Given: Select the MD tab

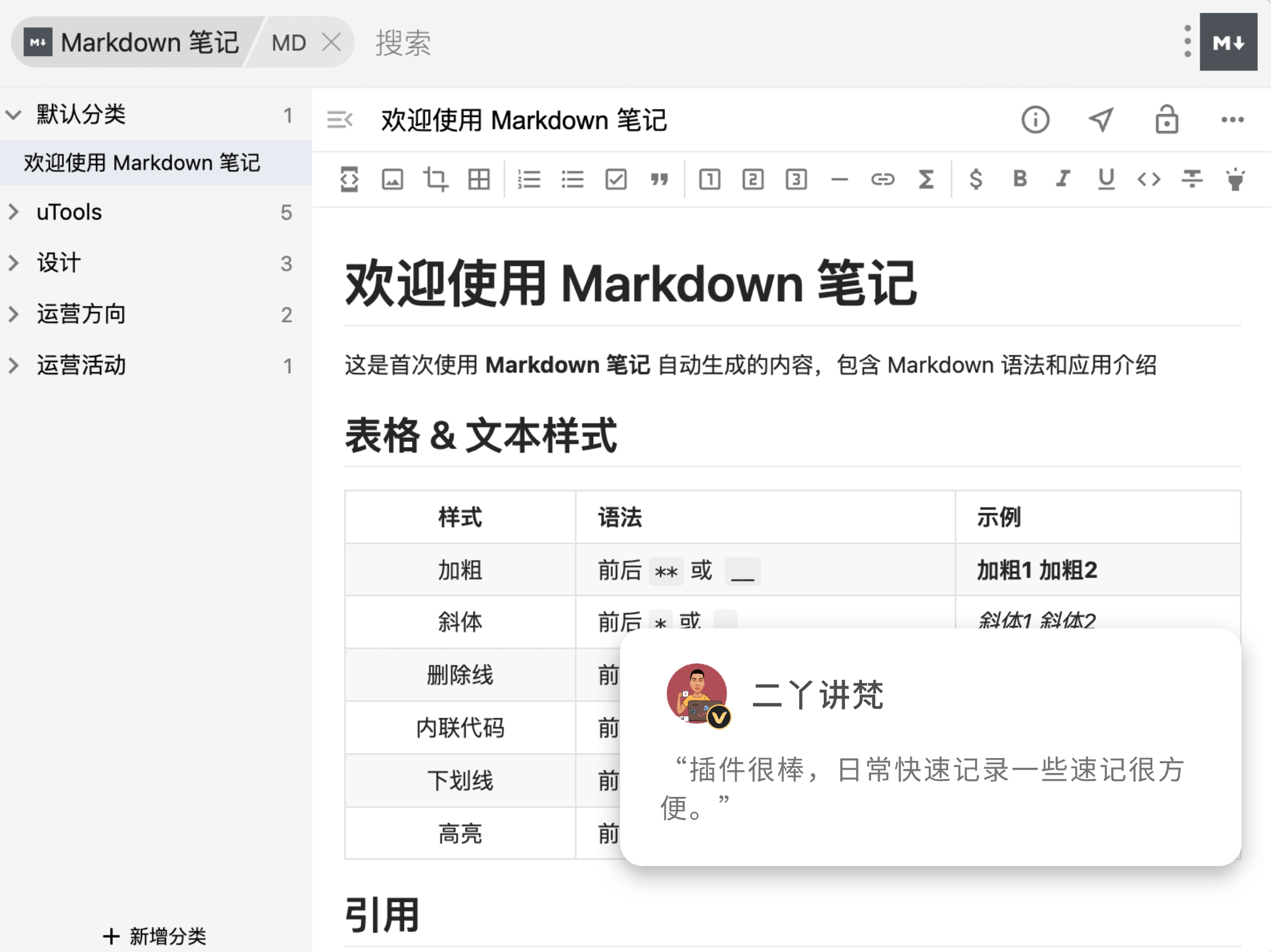Looking at the screenshot, I should (289, 43).
